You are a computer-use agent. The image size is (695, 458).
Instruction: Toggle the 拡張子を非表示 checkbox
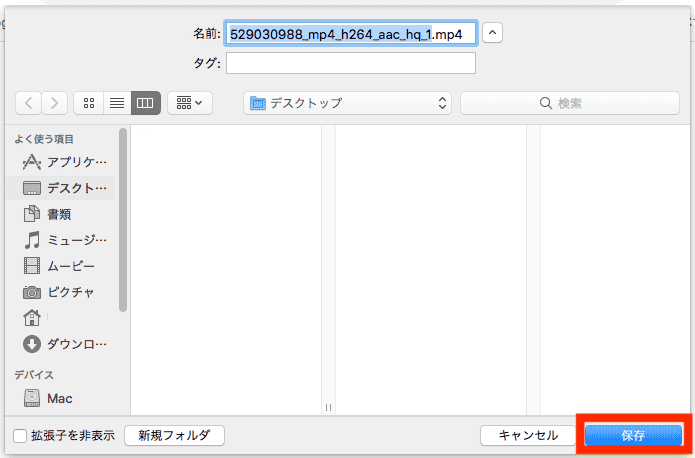coord(20,435)
